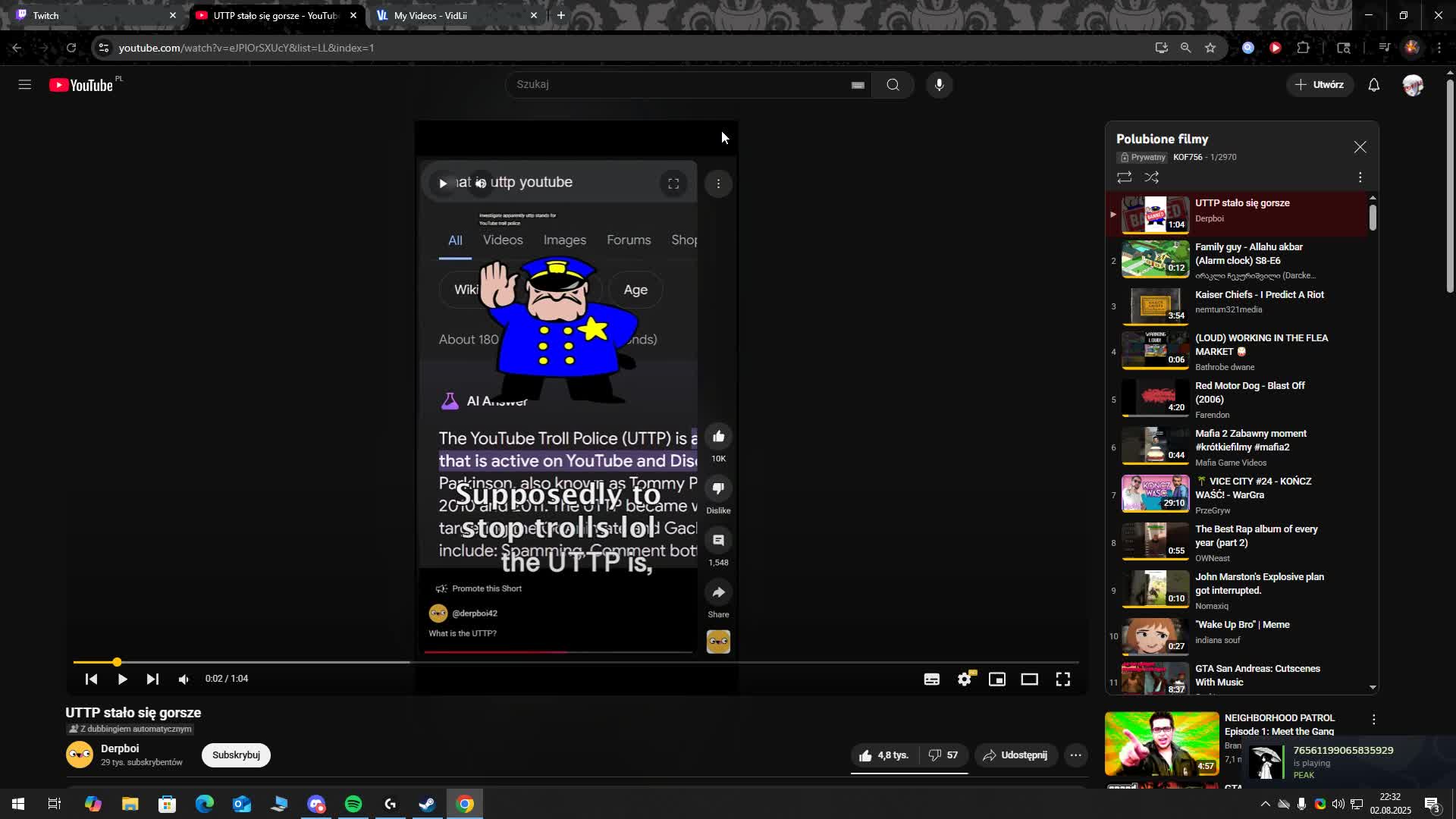
Task: Open the YouTube guide hamburger menu
Action: coord(24,85)
